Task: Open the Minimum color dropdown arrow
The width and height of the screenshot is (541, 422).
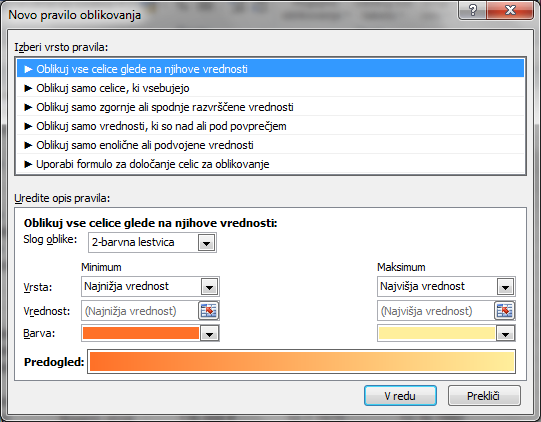Action: point(209,333)
